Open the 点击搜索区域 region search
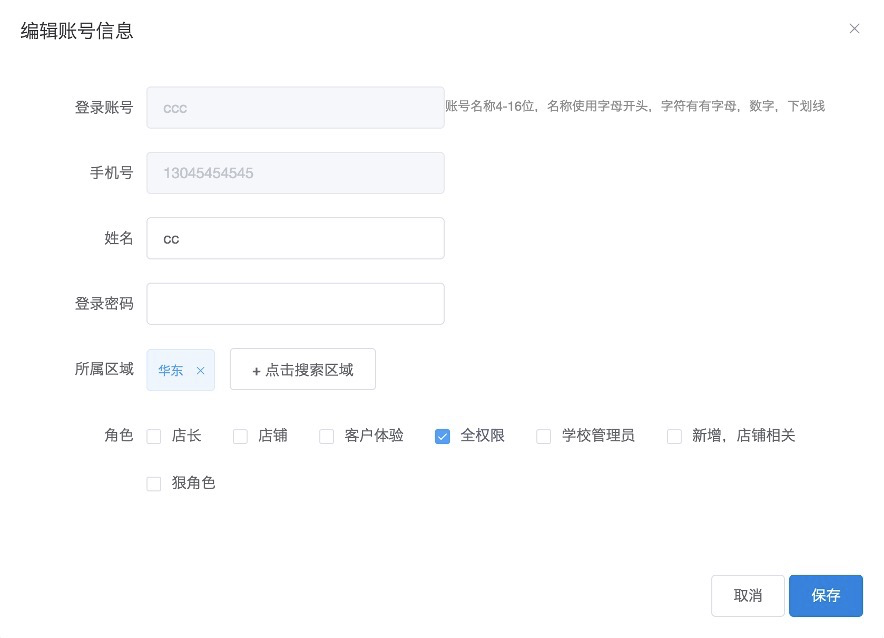This screenshot has height=638, width=884. click(x=303, y=369)
